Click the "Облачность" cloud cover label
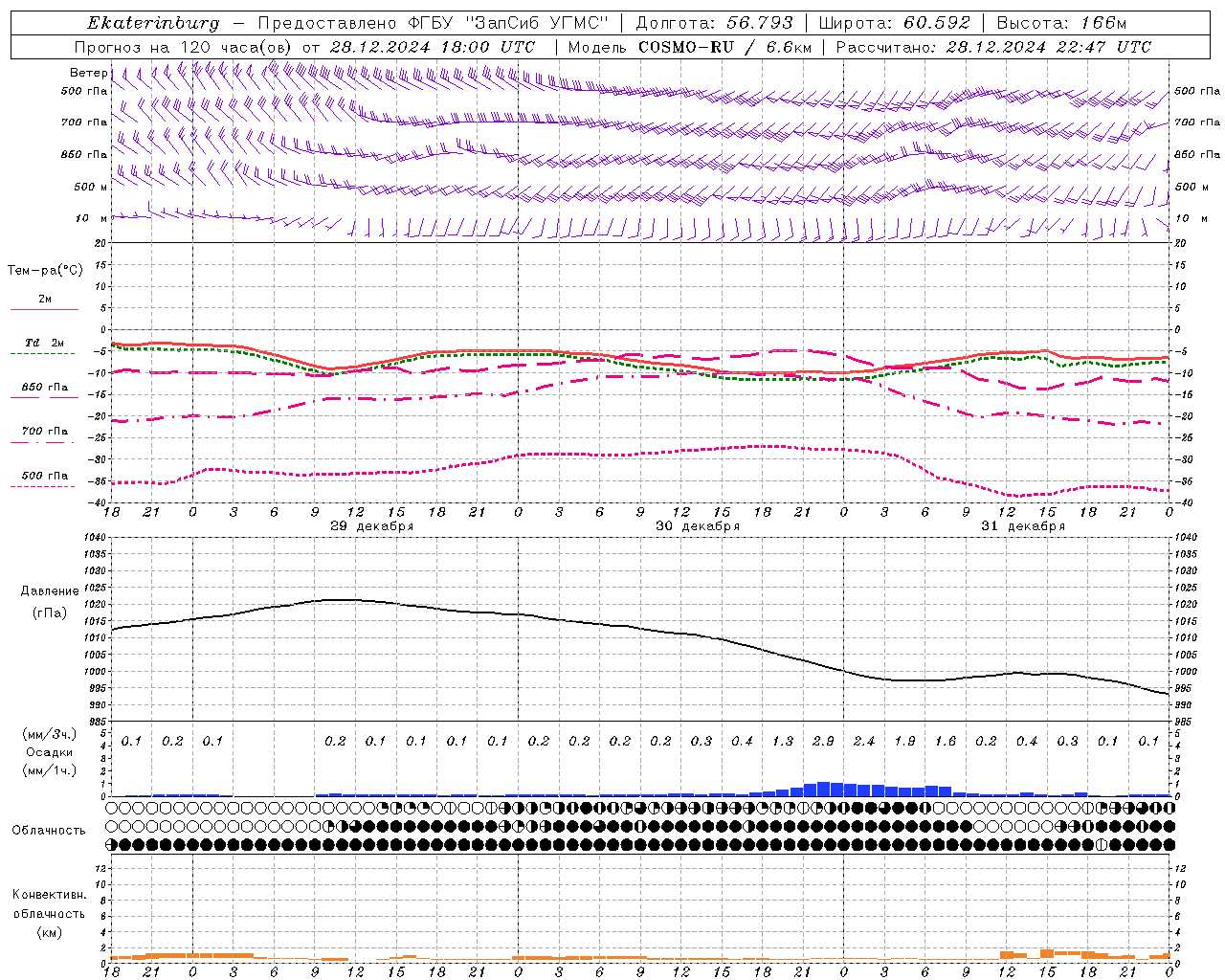 click(49, 831)
